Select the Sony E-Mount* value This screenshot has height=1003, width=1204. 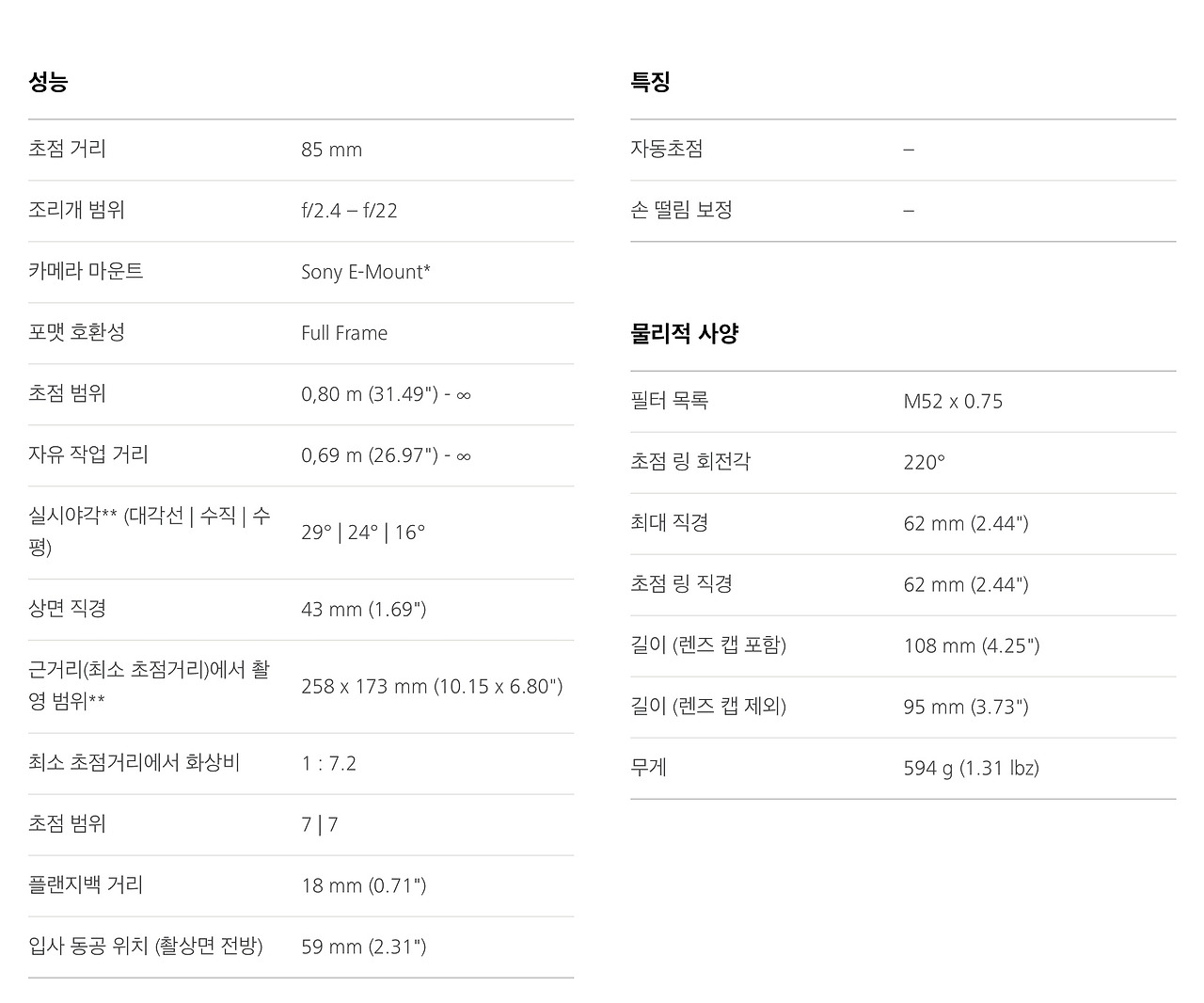366,272
